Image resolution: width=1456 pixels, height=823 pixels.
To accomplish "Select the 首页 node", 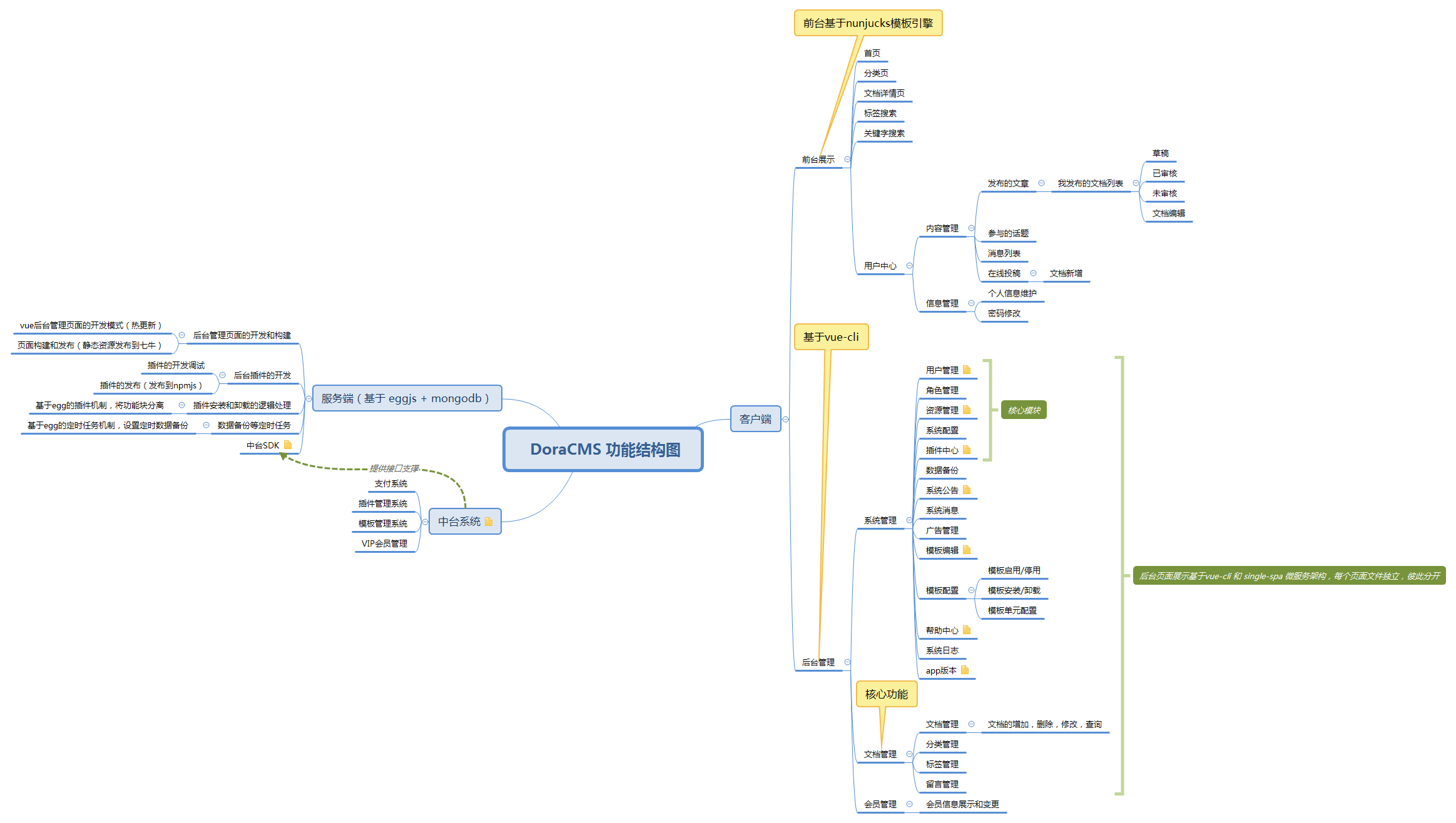I will coord(872,53).
